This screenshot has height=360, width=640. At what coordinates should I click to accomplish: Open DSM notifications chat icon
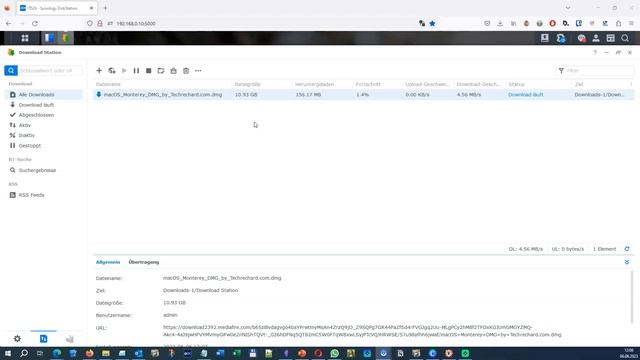[x=581, y=38]
